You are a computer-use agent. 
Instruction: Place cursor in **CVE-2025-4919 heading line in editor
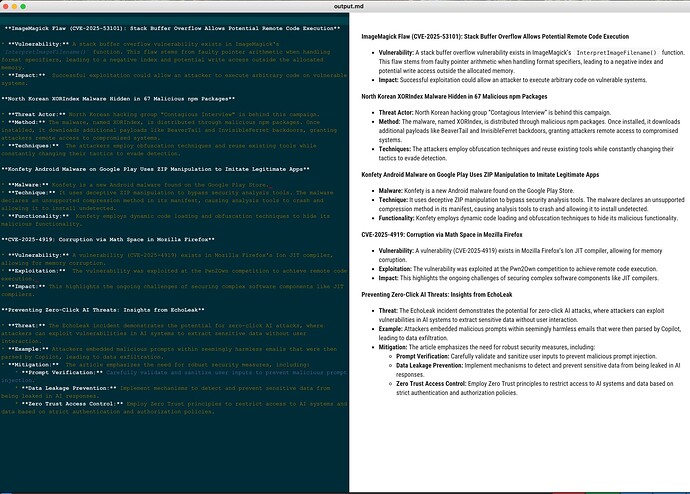click(108, 240)
